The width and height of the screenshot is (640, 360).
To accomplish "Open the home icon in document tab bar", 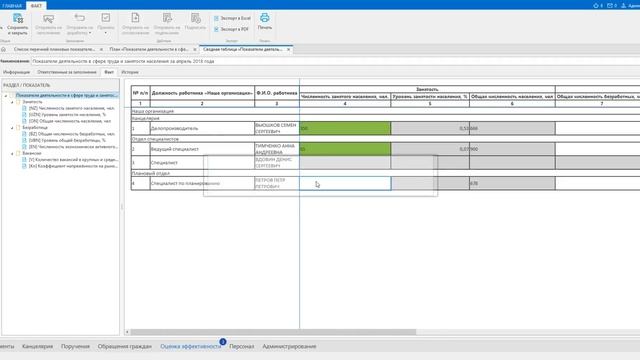I will point(4,49).
